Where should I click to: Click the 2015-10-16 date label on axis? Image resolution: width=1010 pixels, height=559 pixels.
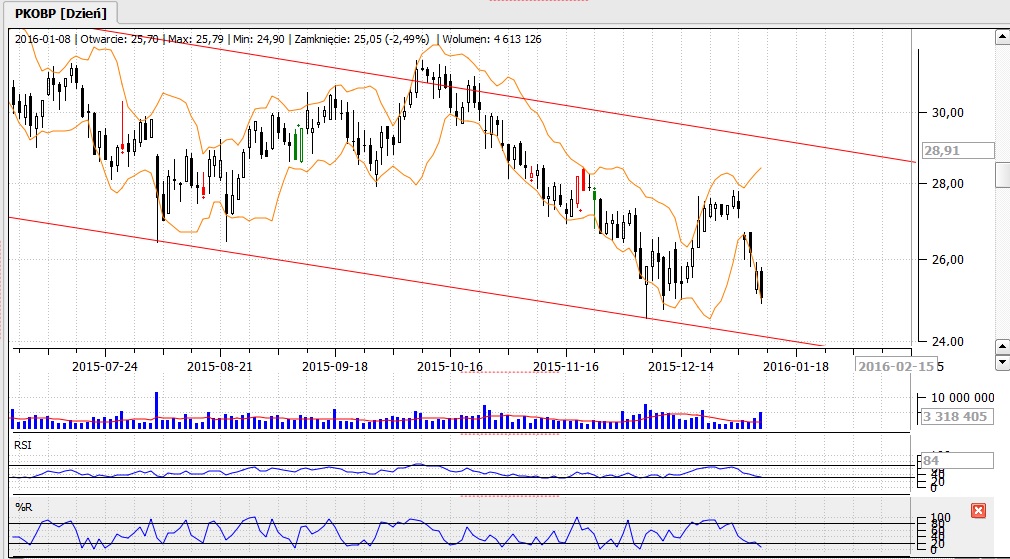click(449, 366)
